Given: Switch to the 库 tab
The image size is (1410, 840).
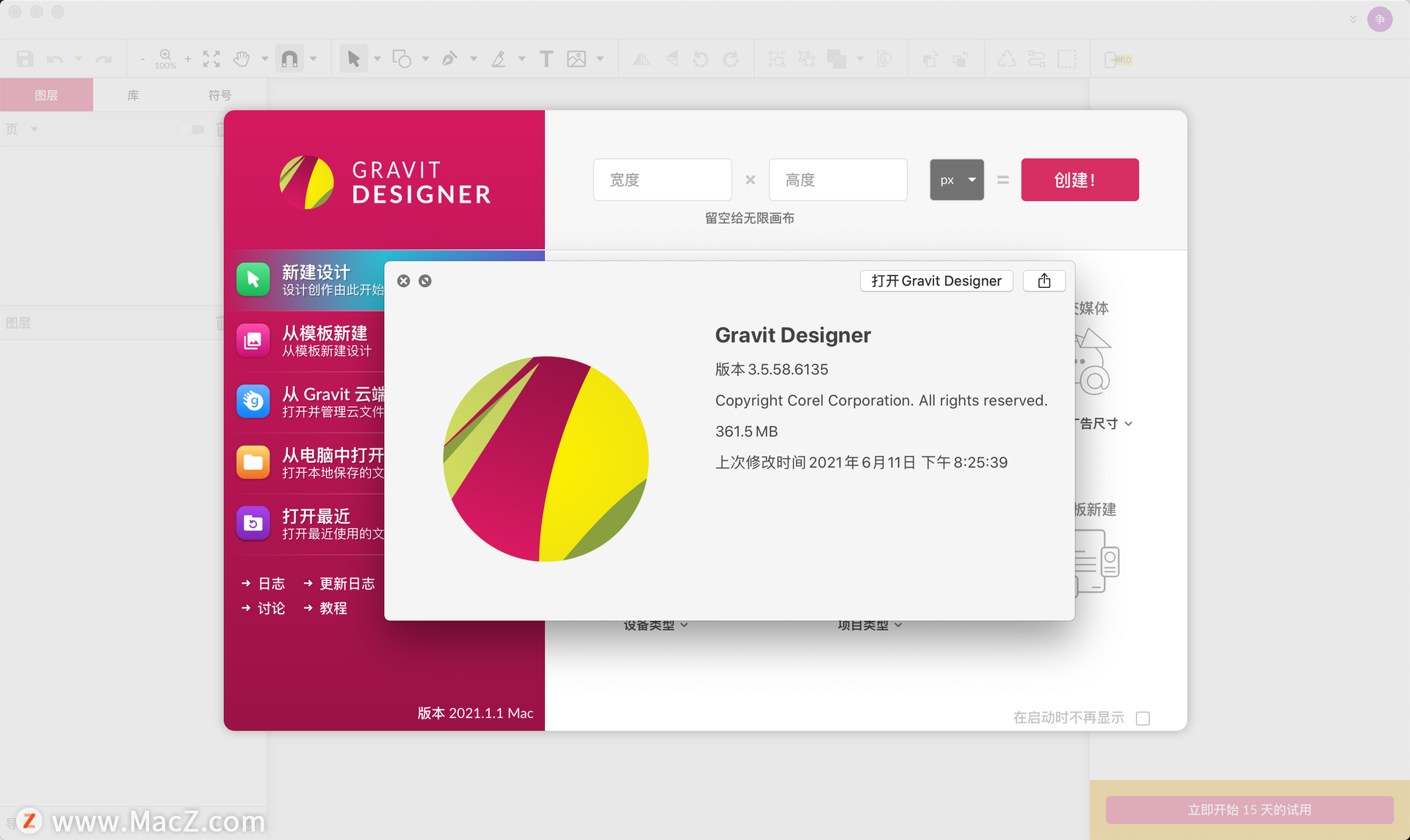Looking at the screenshot, I should click(x=133, y=95).
